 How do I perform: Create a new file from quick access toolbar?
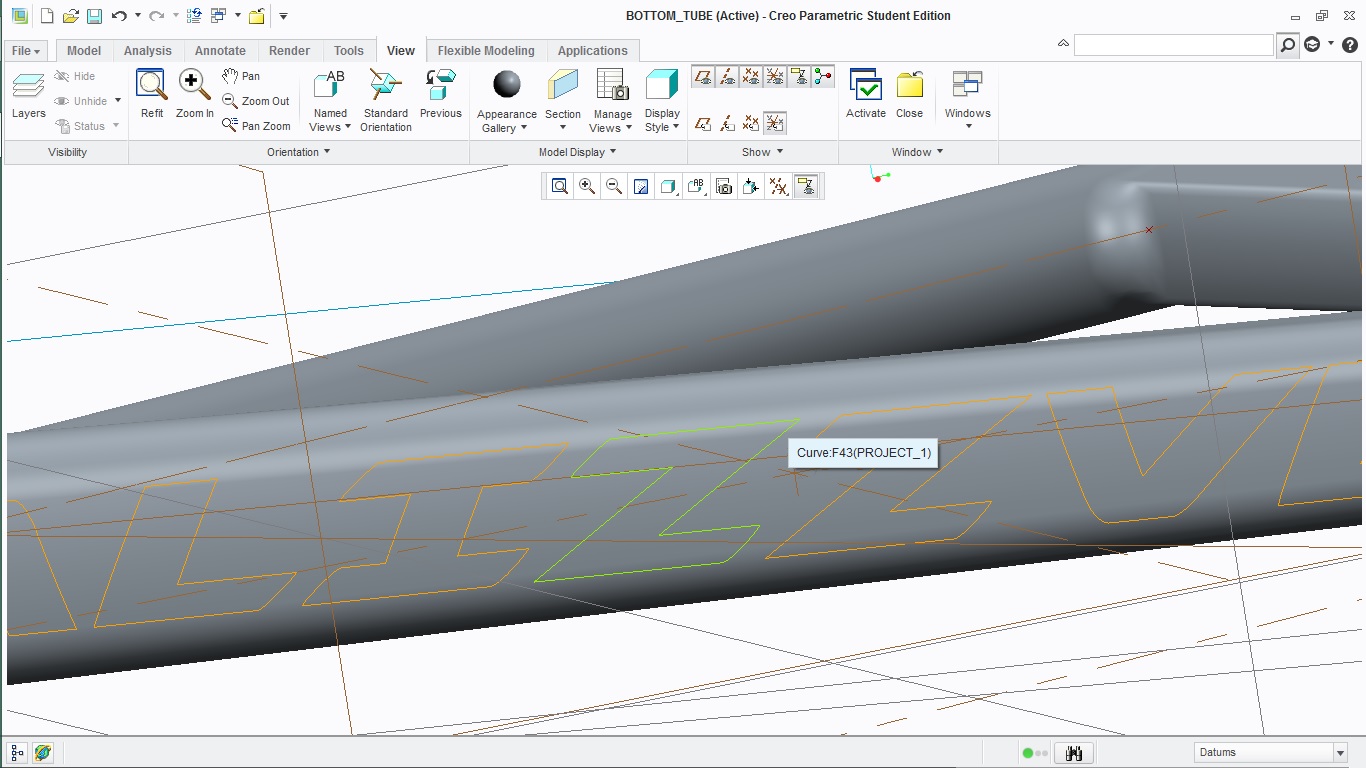tap(47, 16)
